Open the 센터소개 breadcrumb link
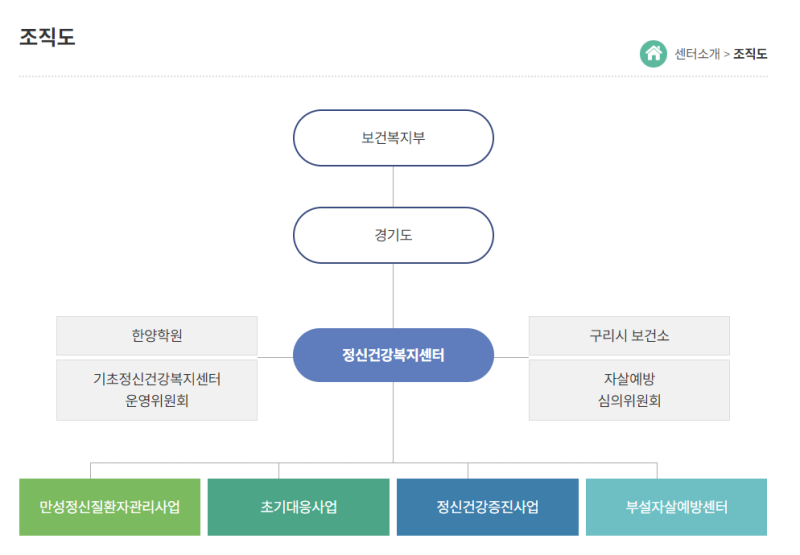 696,54
